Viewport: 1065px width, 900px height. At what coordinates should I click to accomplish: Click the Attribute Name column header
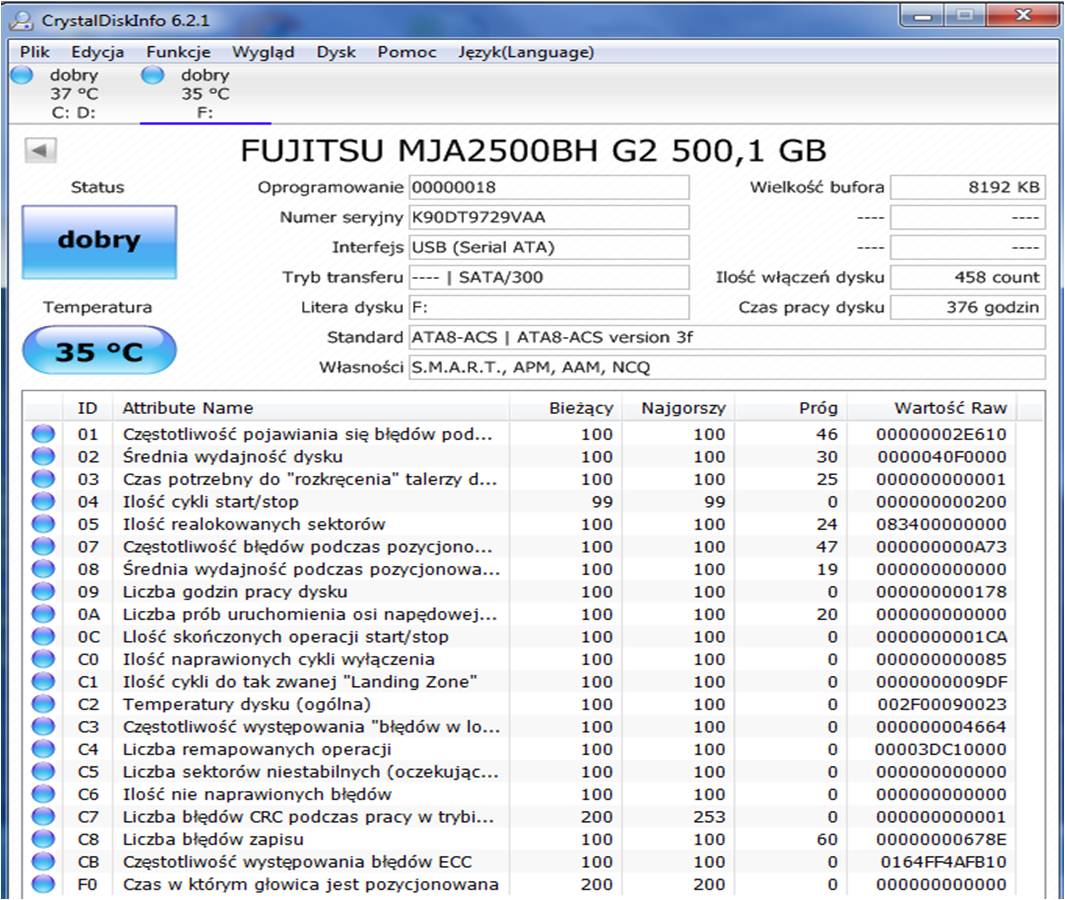tap(311, 408)
